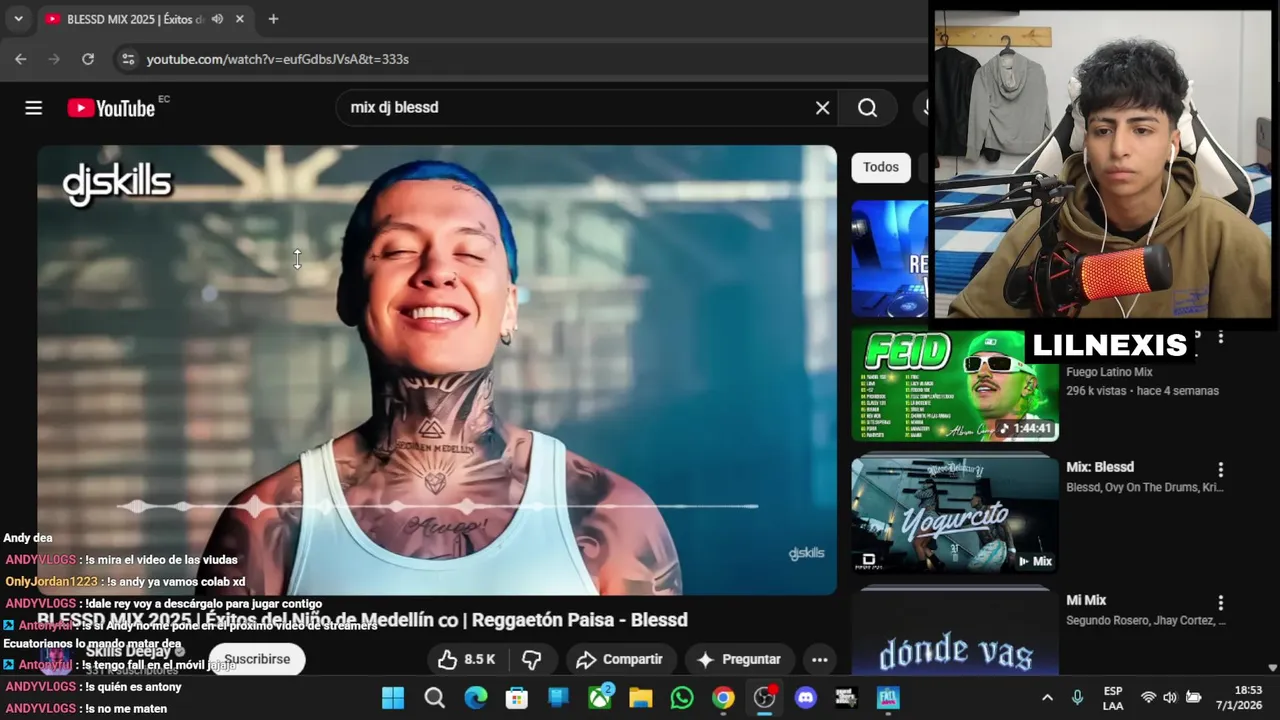Open GTA V from taskbar
1280x720 pixels.
(x=846, y=698)
